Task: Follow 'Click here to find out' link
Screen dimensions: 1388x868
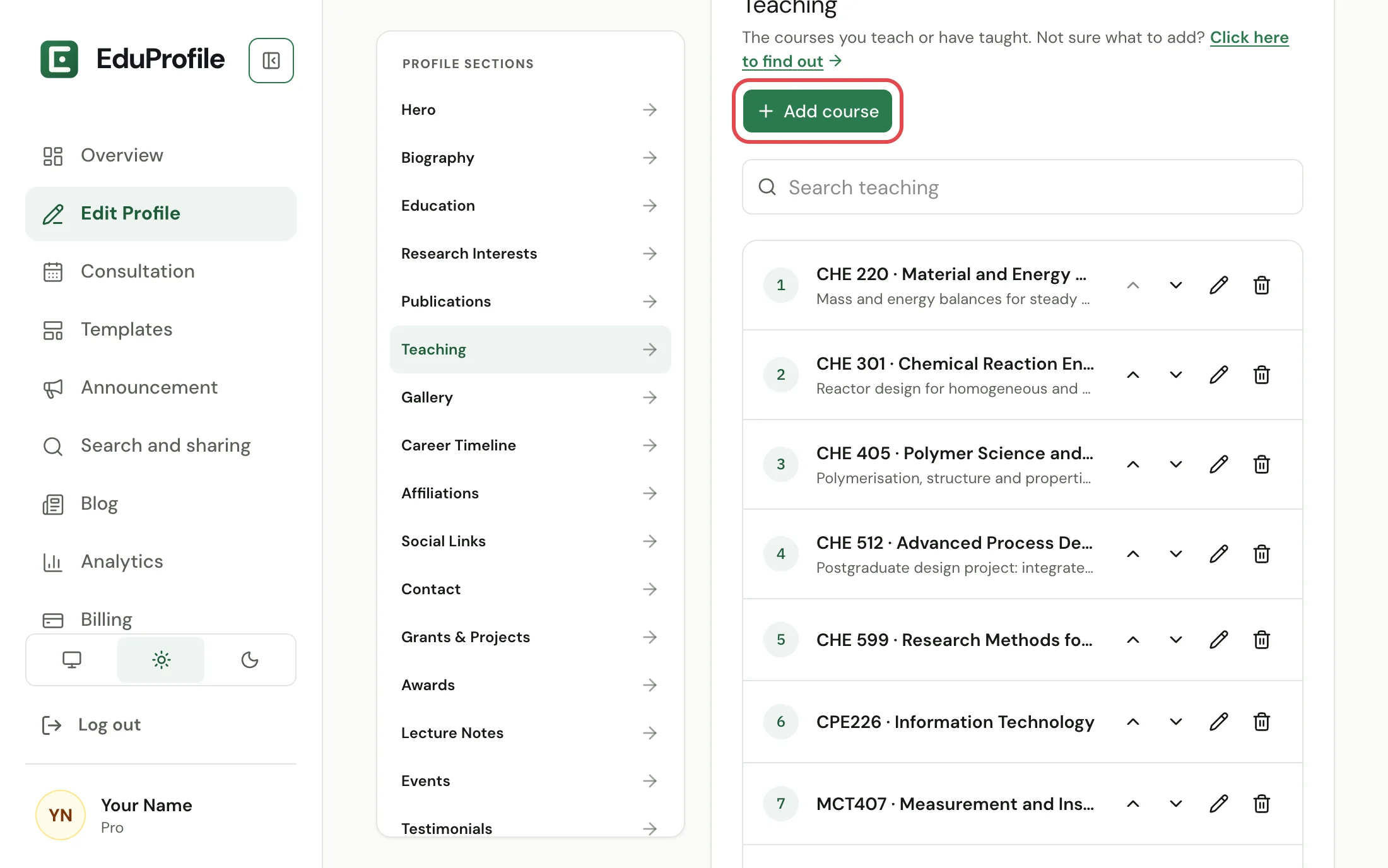Action: point(1249,38)
